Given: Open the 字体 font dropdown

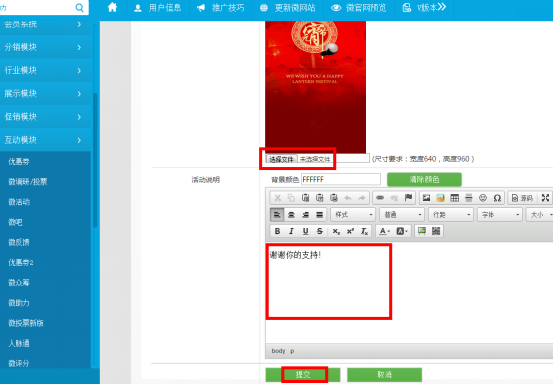Looking at the screenshot, I should [x=499, y=214].
